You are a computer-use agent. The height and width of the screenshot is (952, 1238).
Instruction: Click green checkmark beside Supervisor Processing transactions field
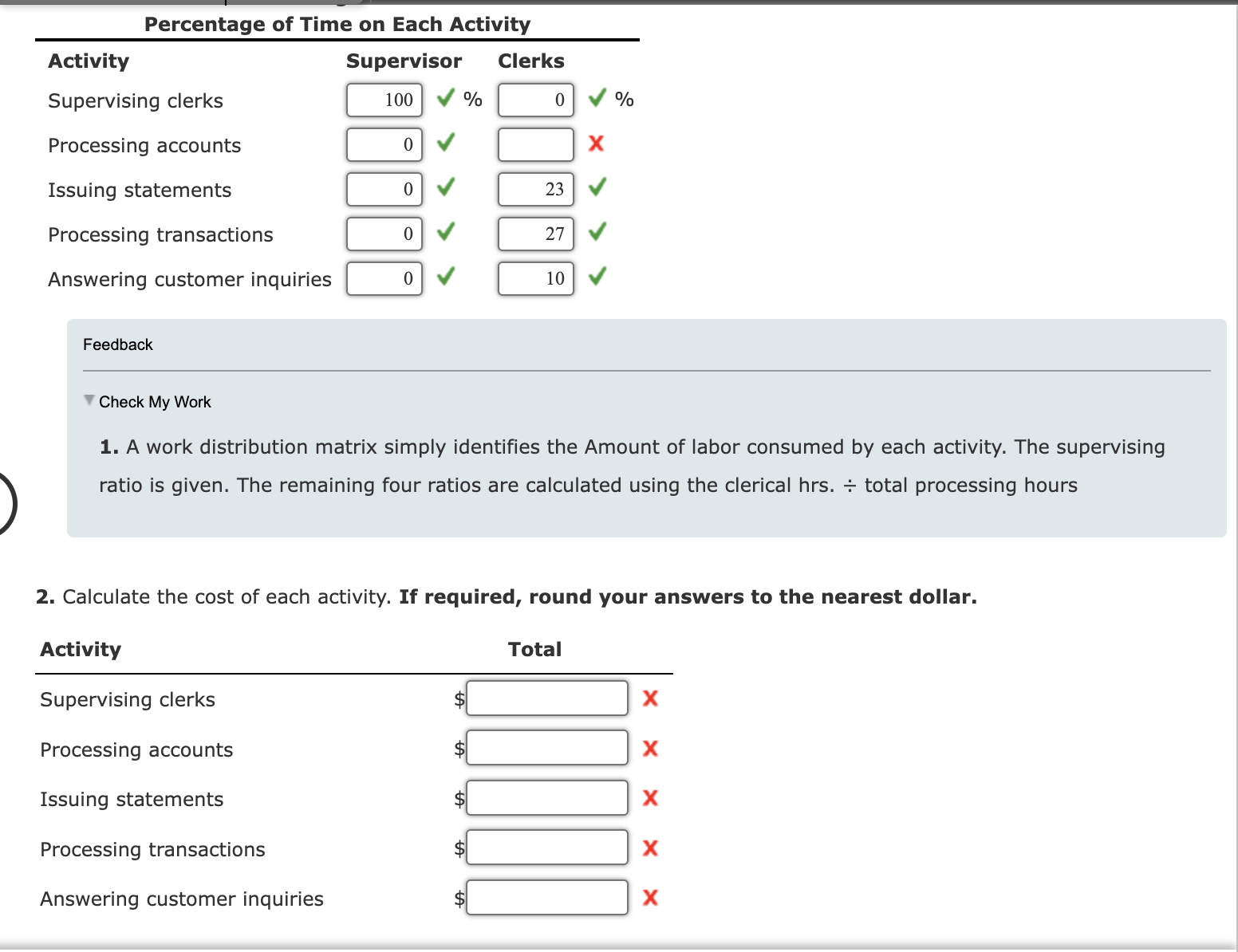(446, 232)
